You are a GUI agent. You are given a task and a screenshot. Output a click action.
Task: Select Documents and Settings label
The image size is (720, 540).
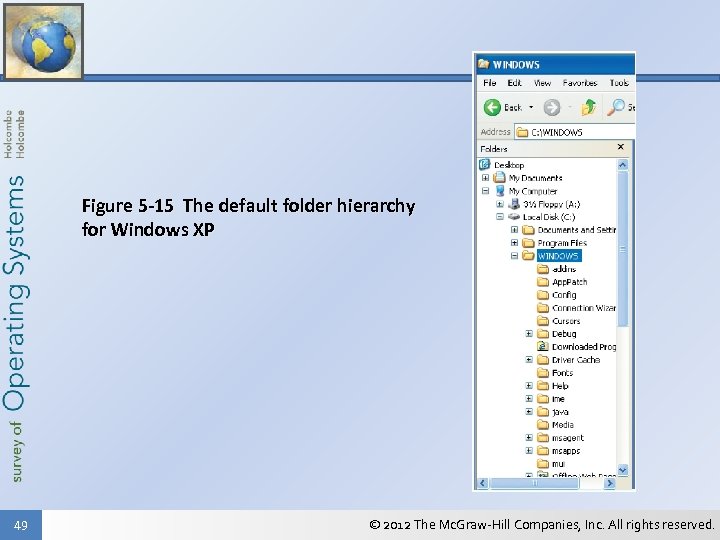pos(576,230)
